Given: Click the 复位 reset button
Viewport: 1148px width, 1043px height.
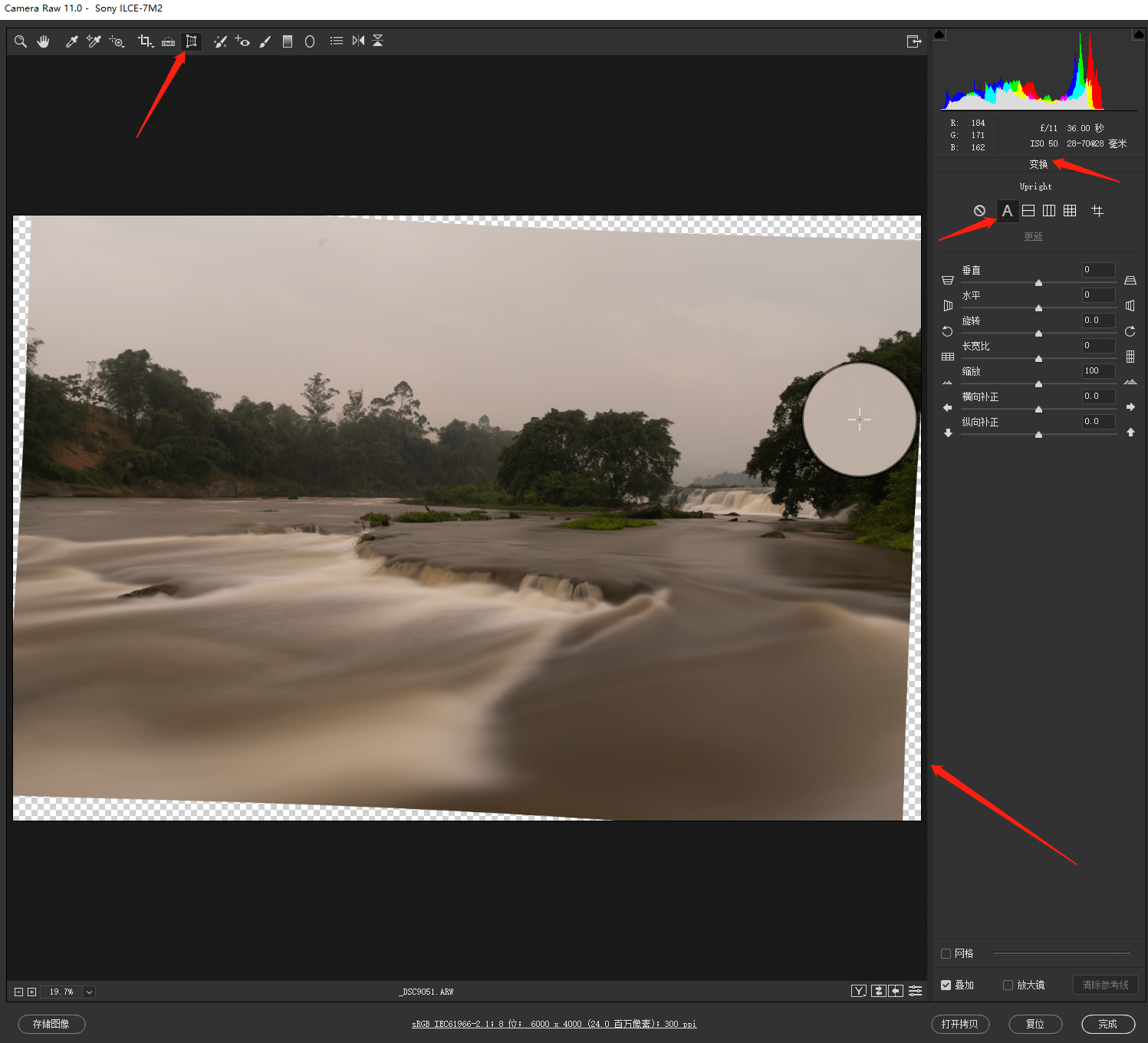Looking at the screenshot, I should tap(1035, 1024).
